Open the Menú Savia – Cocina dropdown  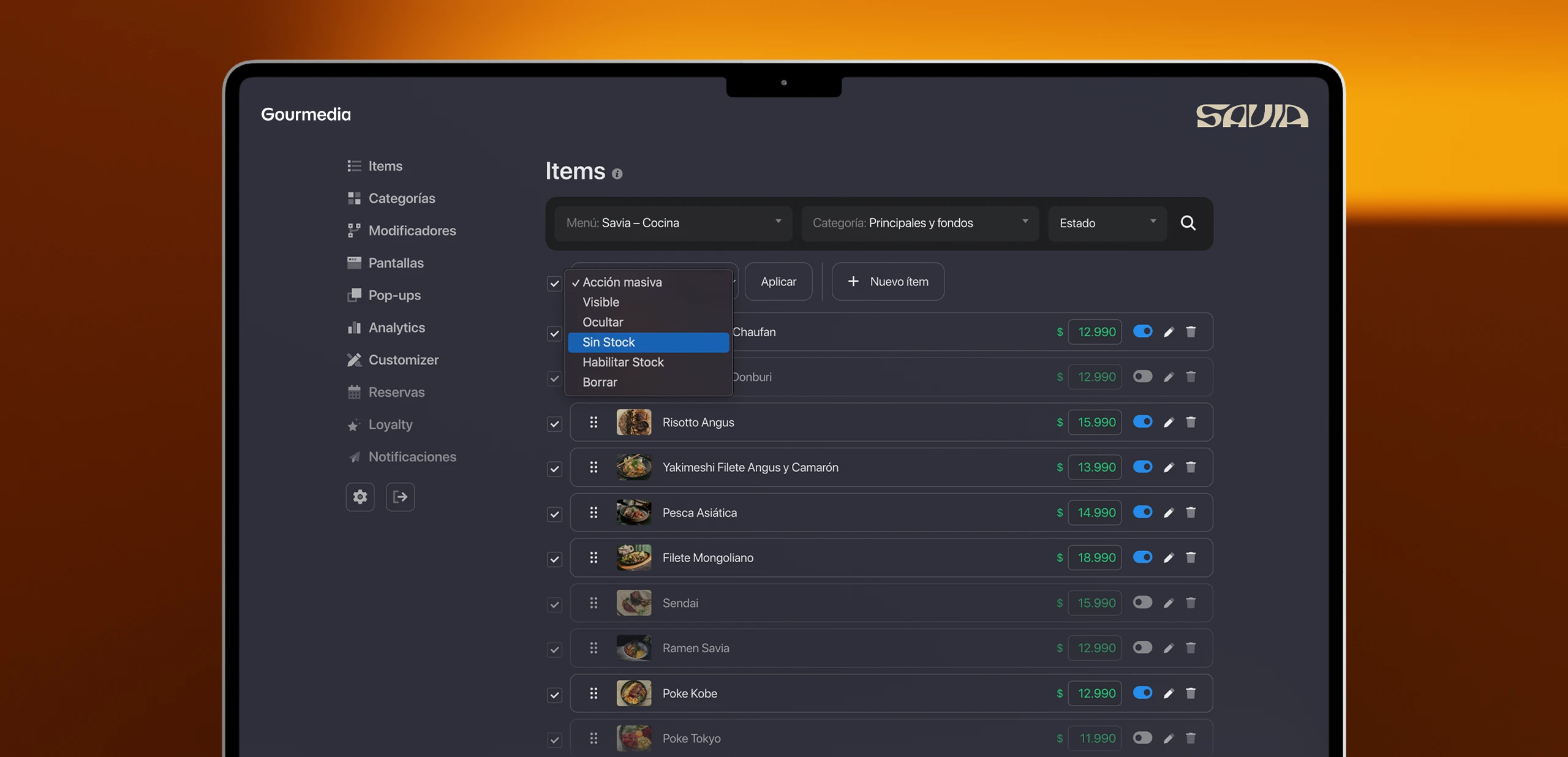673,223
